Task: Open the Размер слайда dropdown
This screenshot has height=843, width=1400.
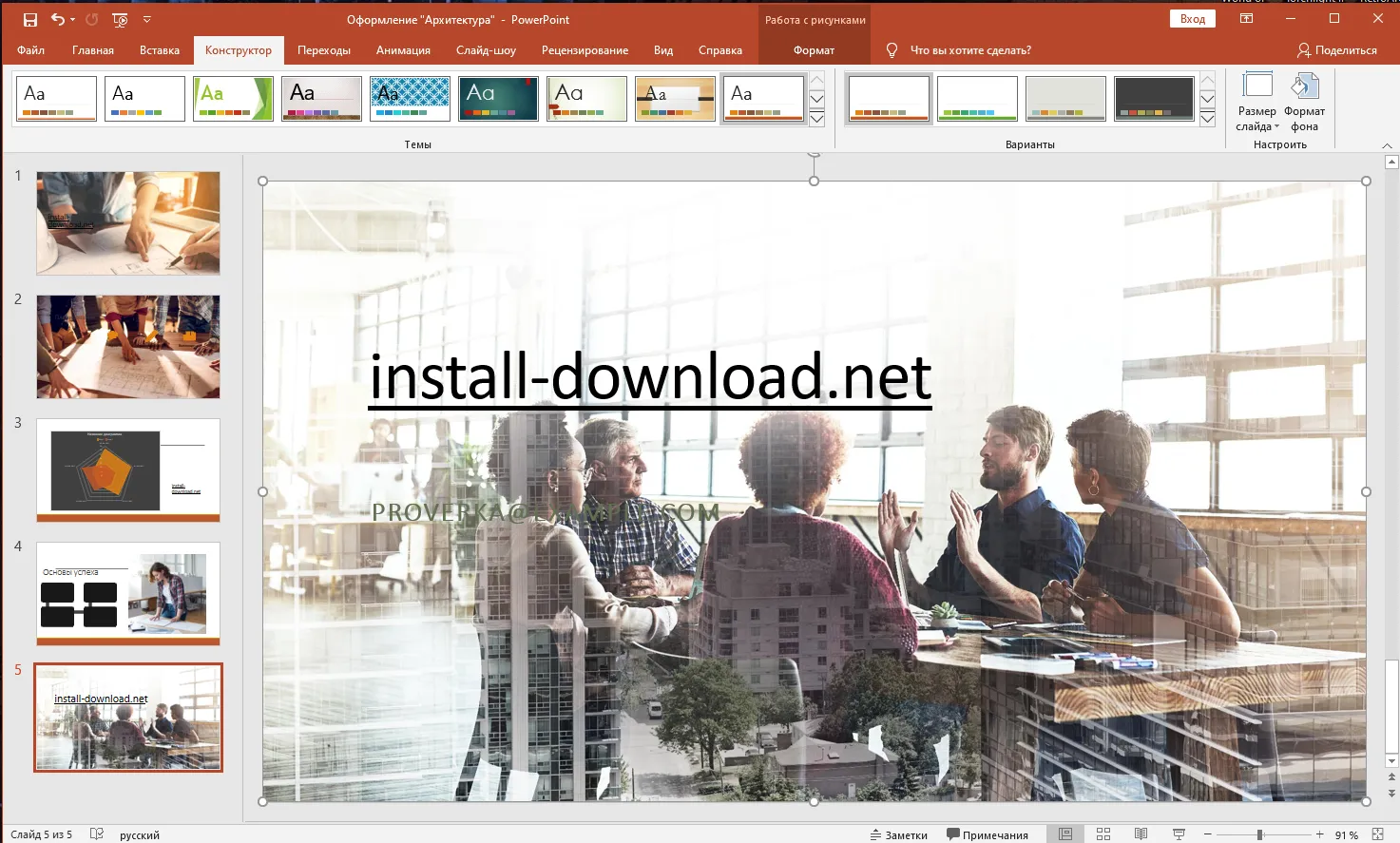Action: (x=1256, y=103)
